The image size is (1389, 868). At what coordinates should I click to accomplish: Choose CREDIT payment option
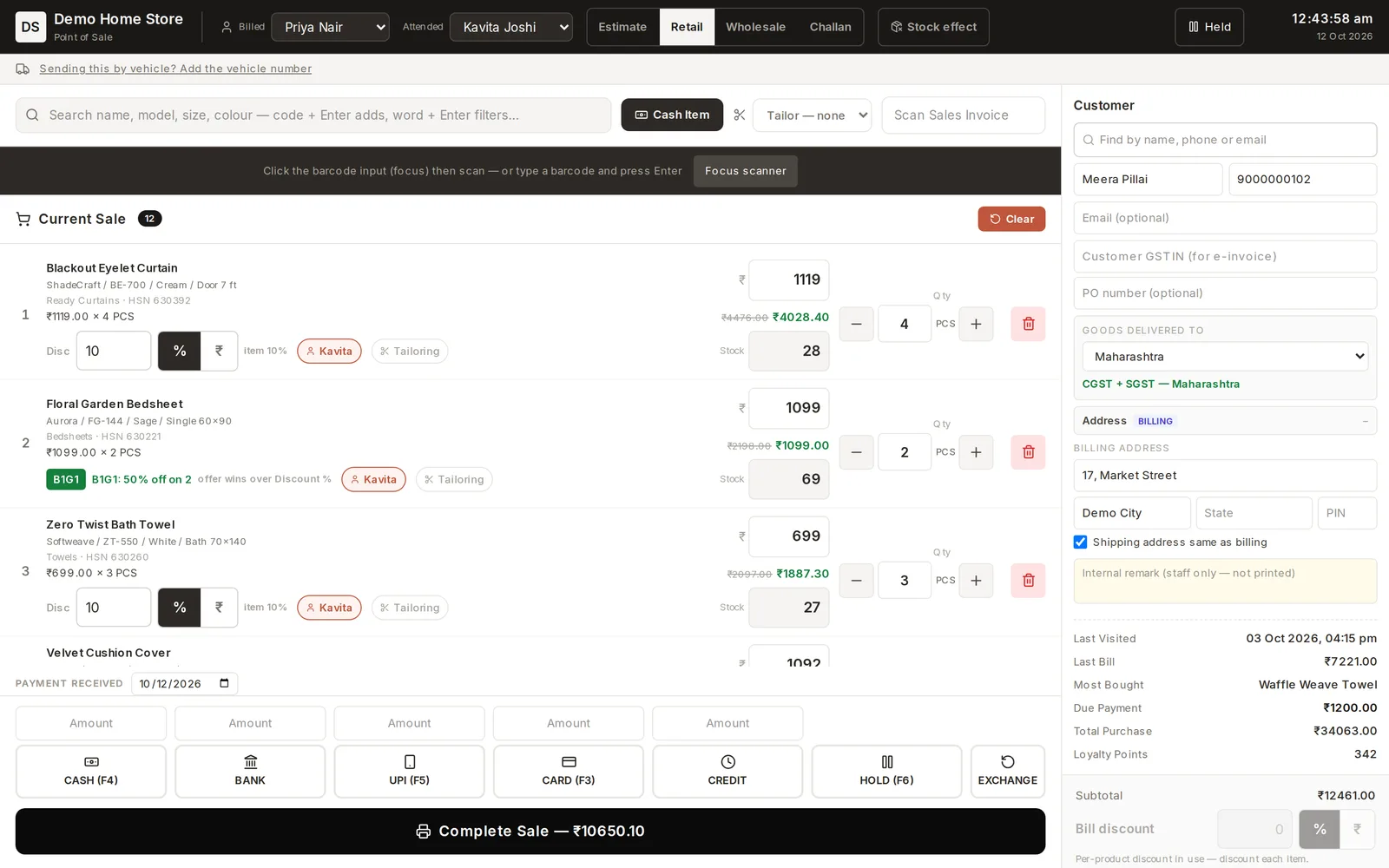click(727, 771)
